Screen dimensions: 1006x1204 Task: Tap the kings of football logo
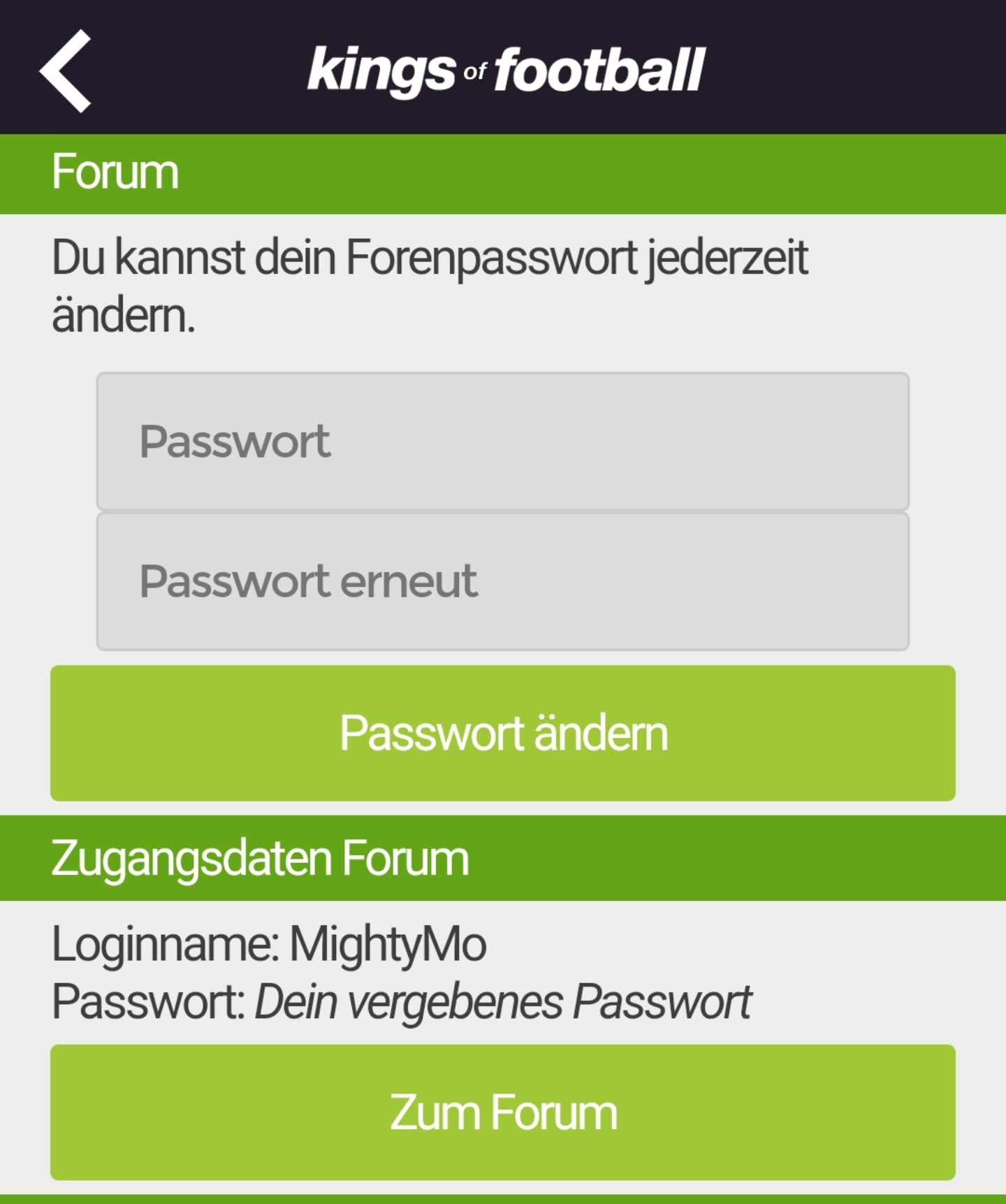tap(506, 70)
